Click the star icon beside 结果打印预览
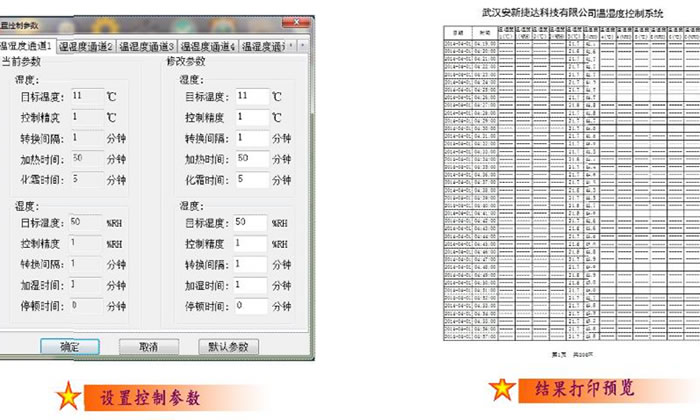Image resolution: width=700 pixels, height=420 pixels. 503,388
